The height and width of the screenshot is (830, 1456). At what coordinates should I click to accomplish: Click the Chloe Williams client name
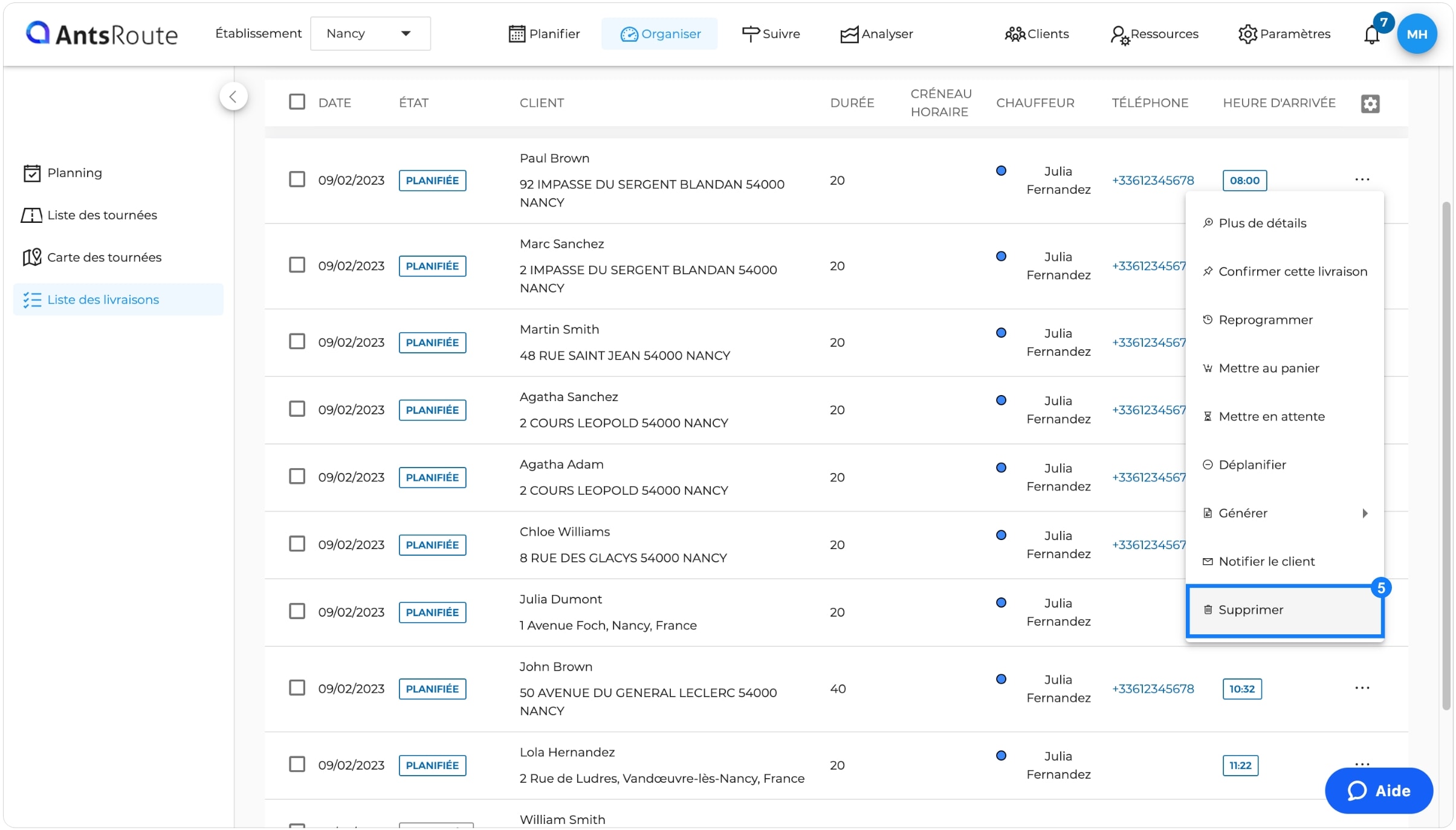coord(565,532)
